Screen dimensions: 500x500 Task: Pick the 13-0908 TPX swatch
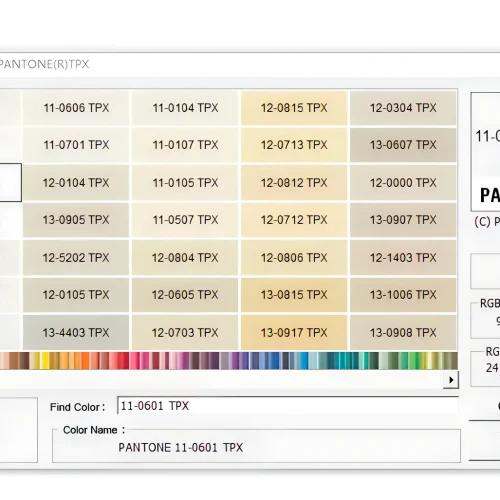click(403, 333)
